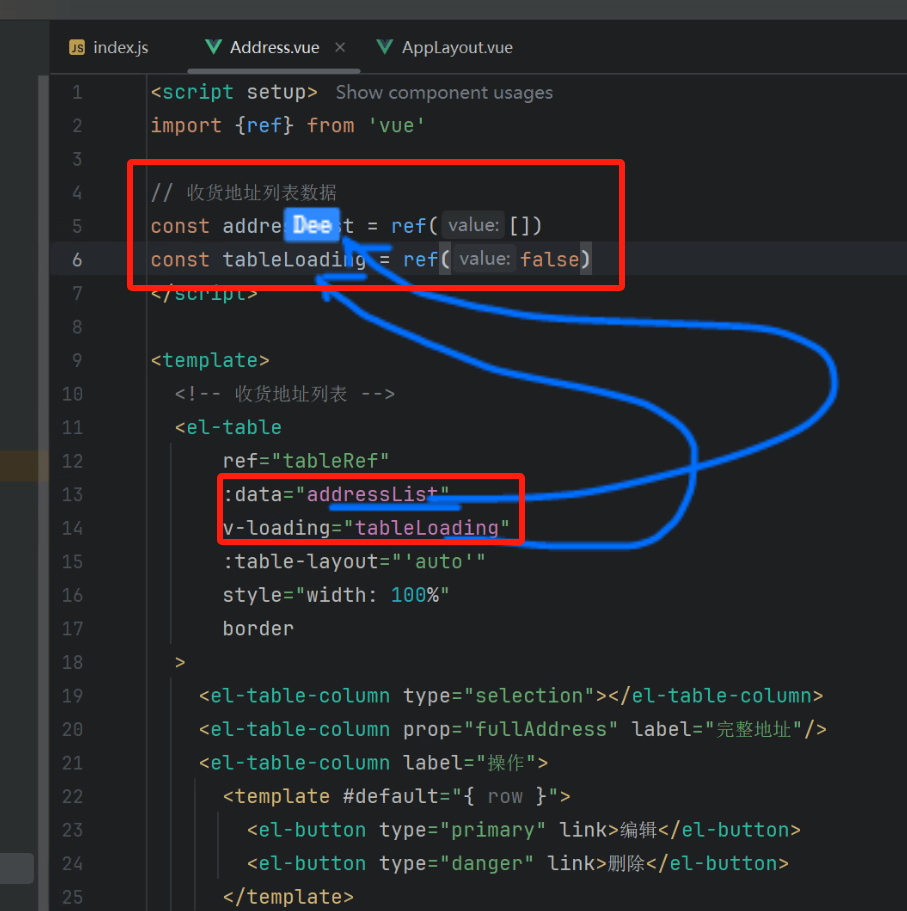Click line number 6 in the gutter
The image size is (907, 911).
pyautogui.click(x=77, y=260)
